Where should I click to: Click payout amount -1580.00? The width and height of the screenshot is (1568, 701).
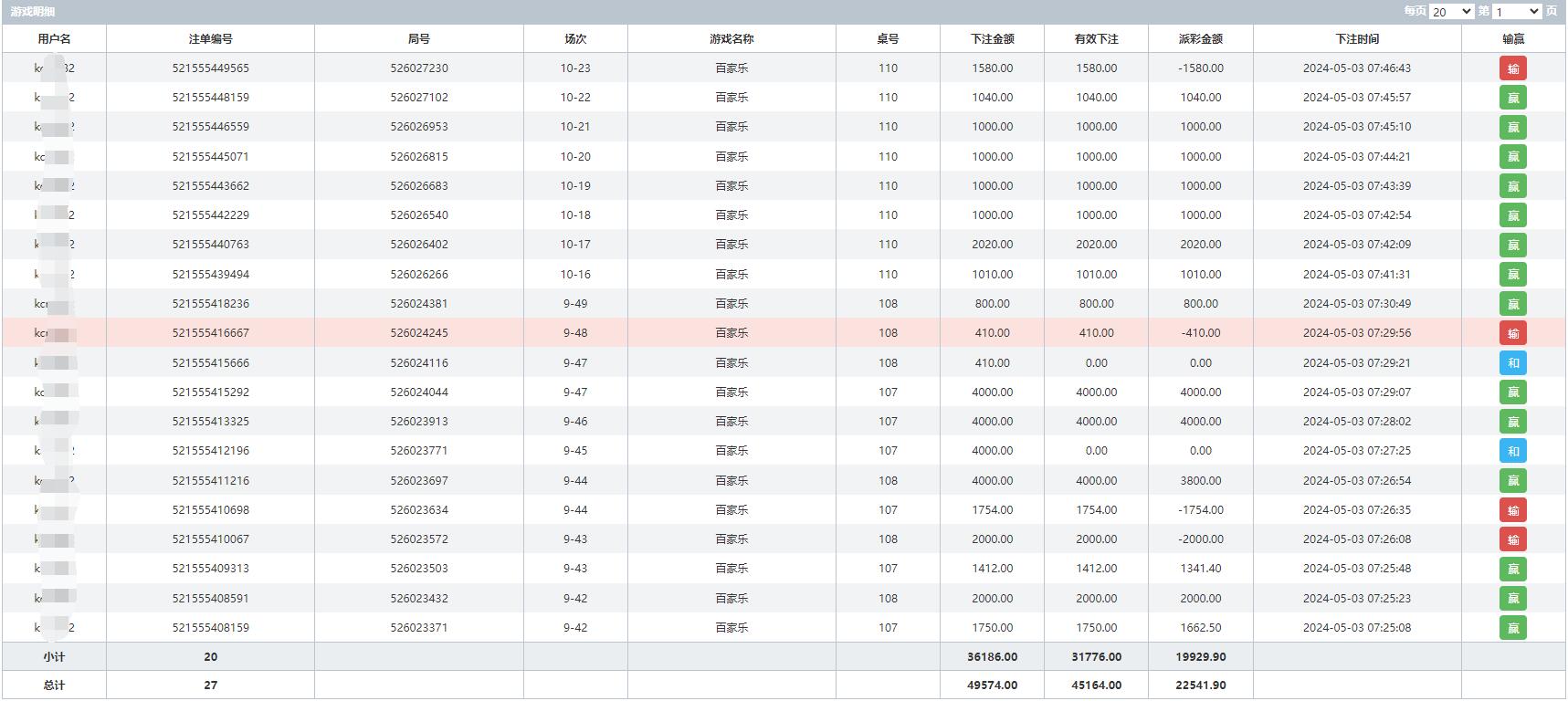click(x=1200, y=68)
